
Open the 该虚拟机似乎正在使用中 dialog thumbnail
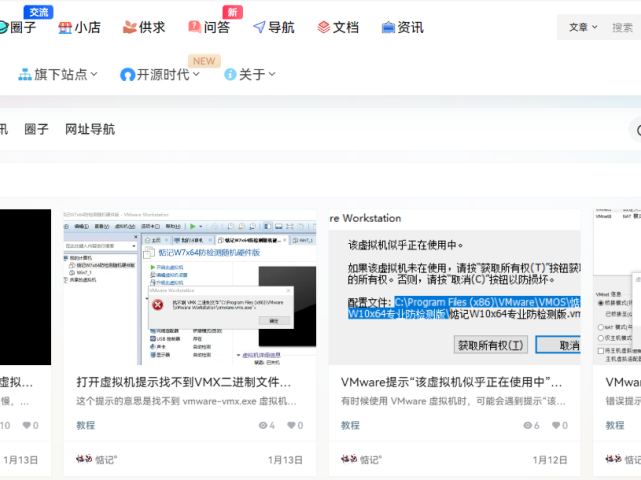pyautogui.click(x=454, y=287)
